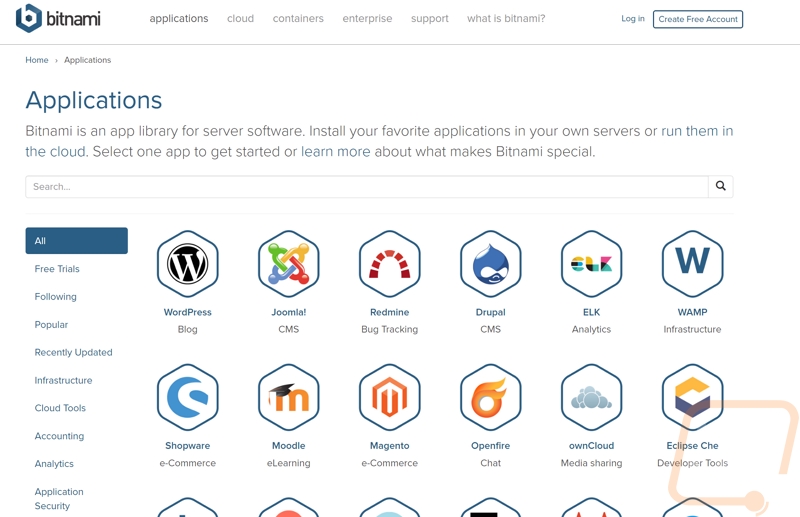Filter by Analytics category in sidebar
The height and width of the screenshot is (517, 800).
pos(54,463)
